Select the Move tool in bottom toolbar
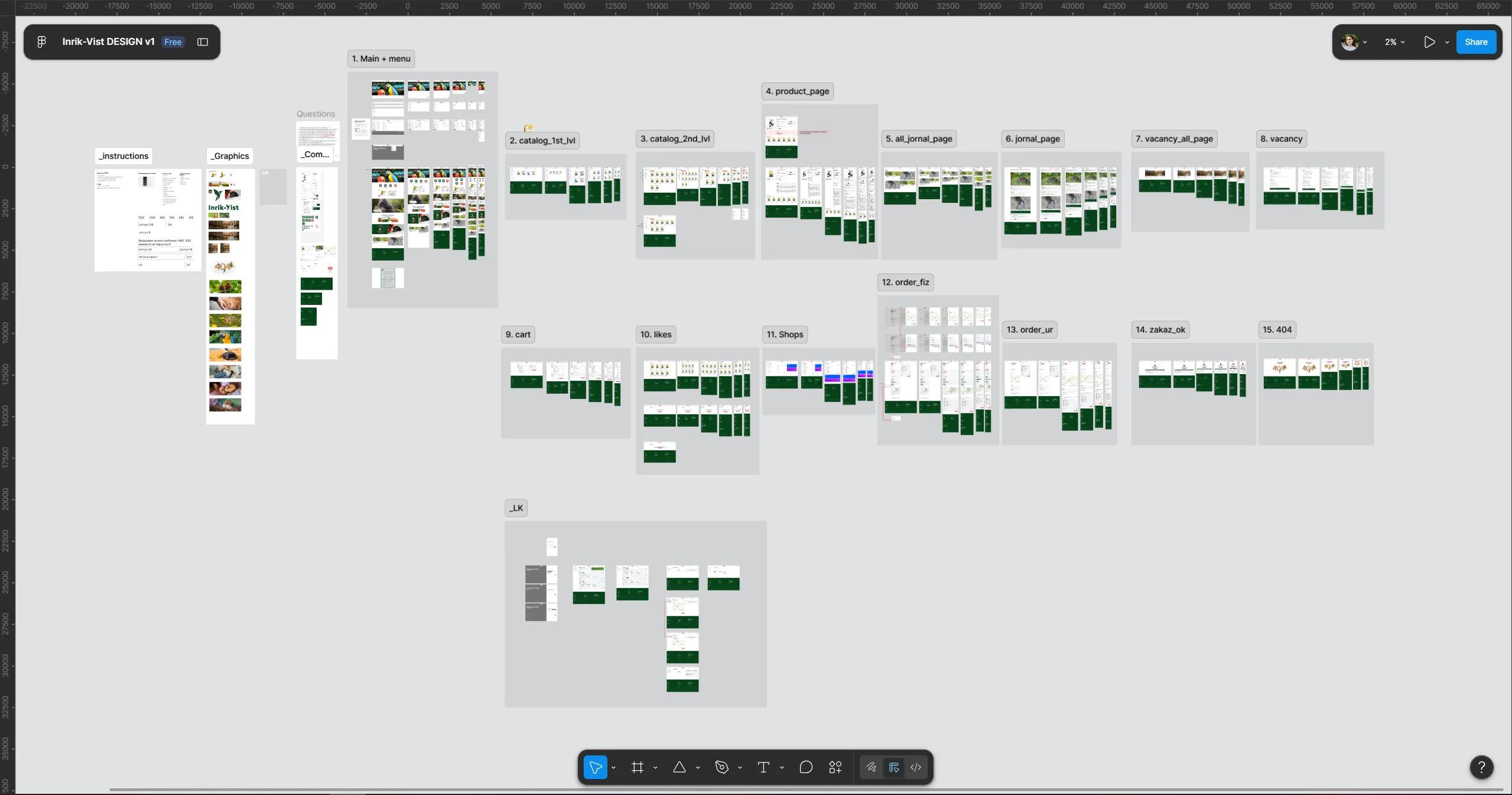 596,767
